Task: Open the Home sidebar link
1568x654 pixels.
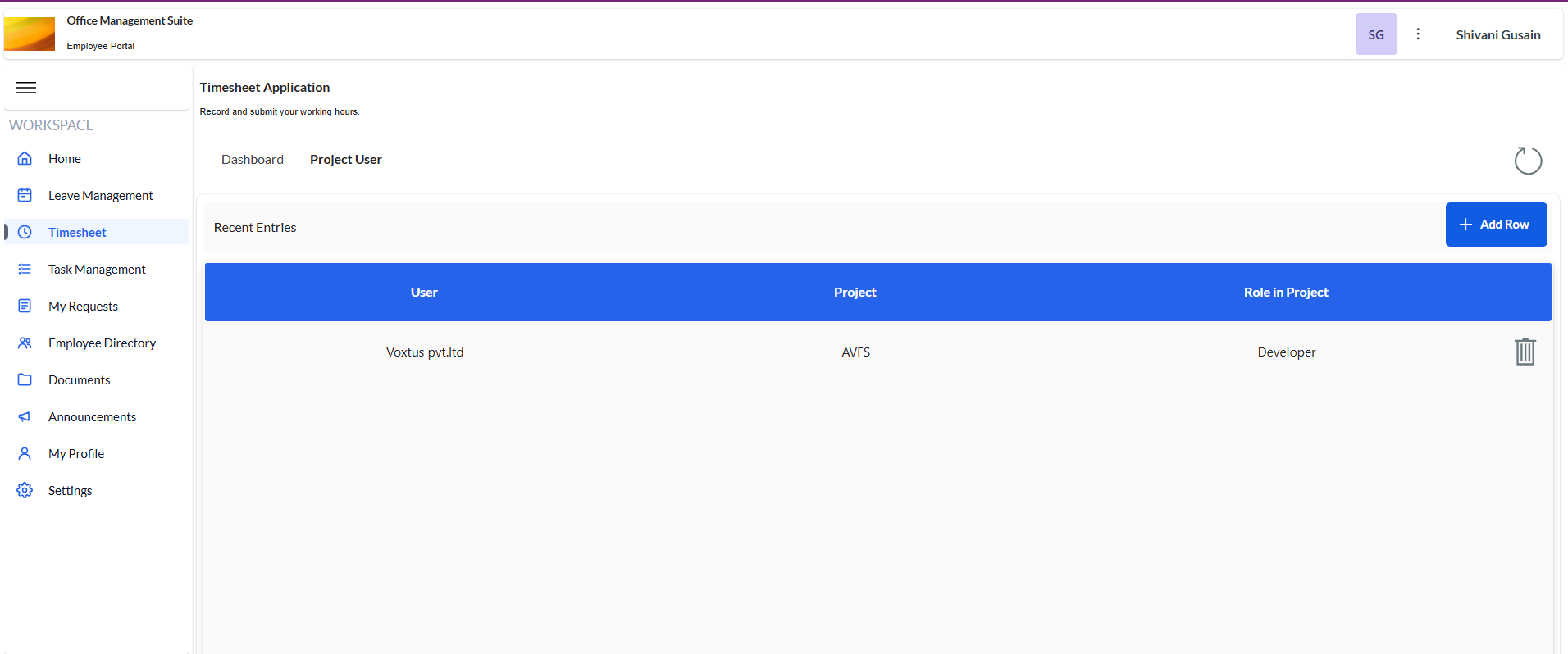Action: tap(64, 158)
